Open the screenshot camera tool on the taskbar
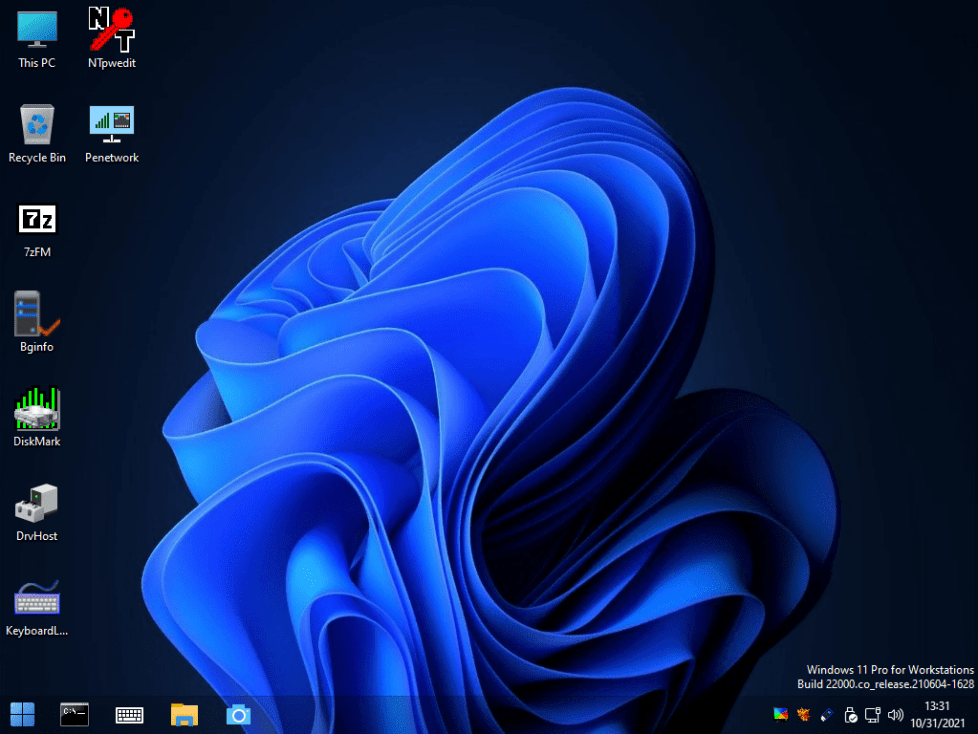Viewport: 978px width, 734px height. 237,714
